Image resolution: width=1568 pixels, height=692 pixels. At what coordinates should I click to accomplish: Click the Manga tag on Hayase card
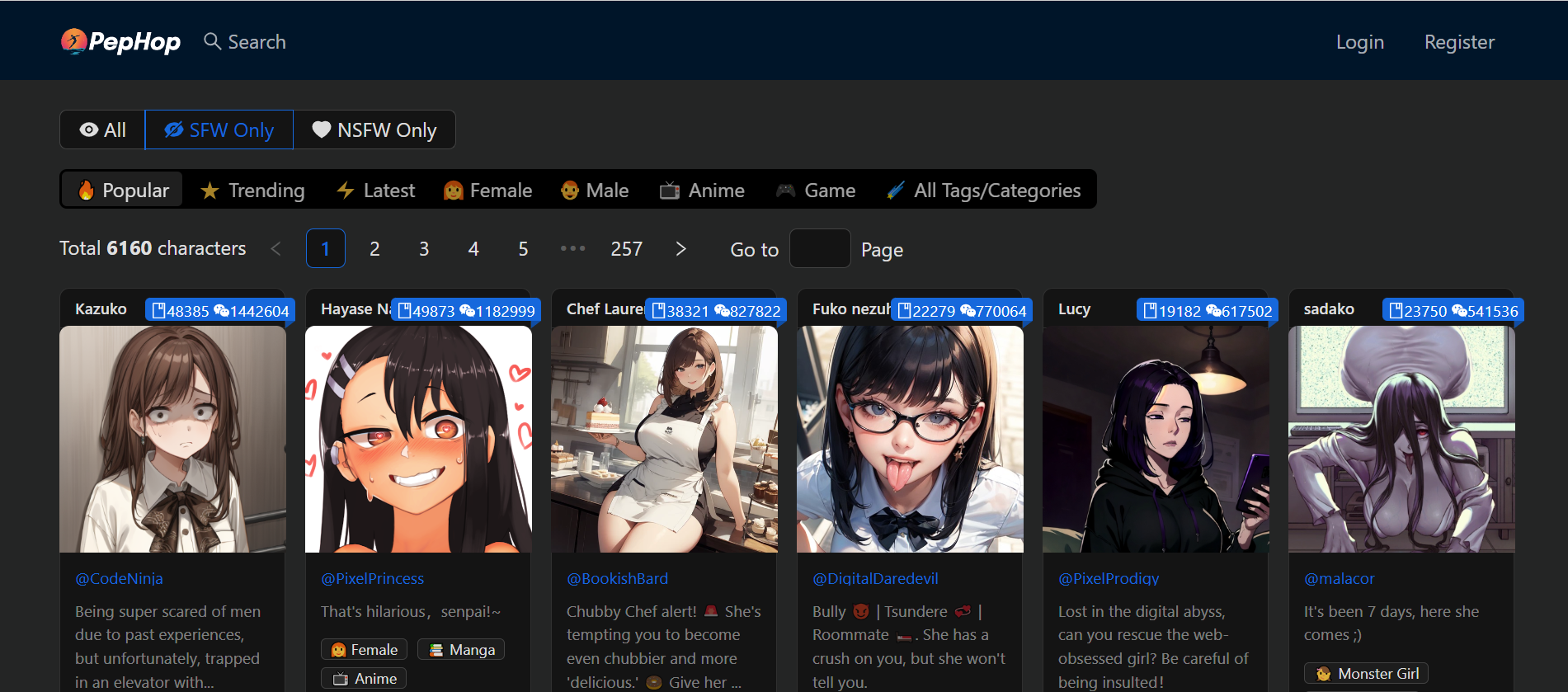pos(461,649)
